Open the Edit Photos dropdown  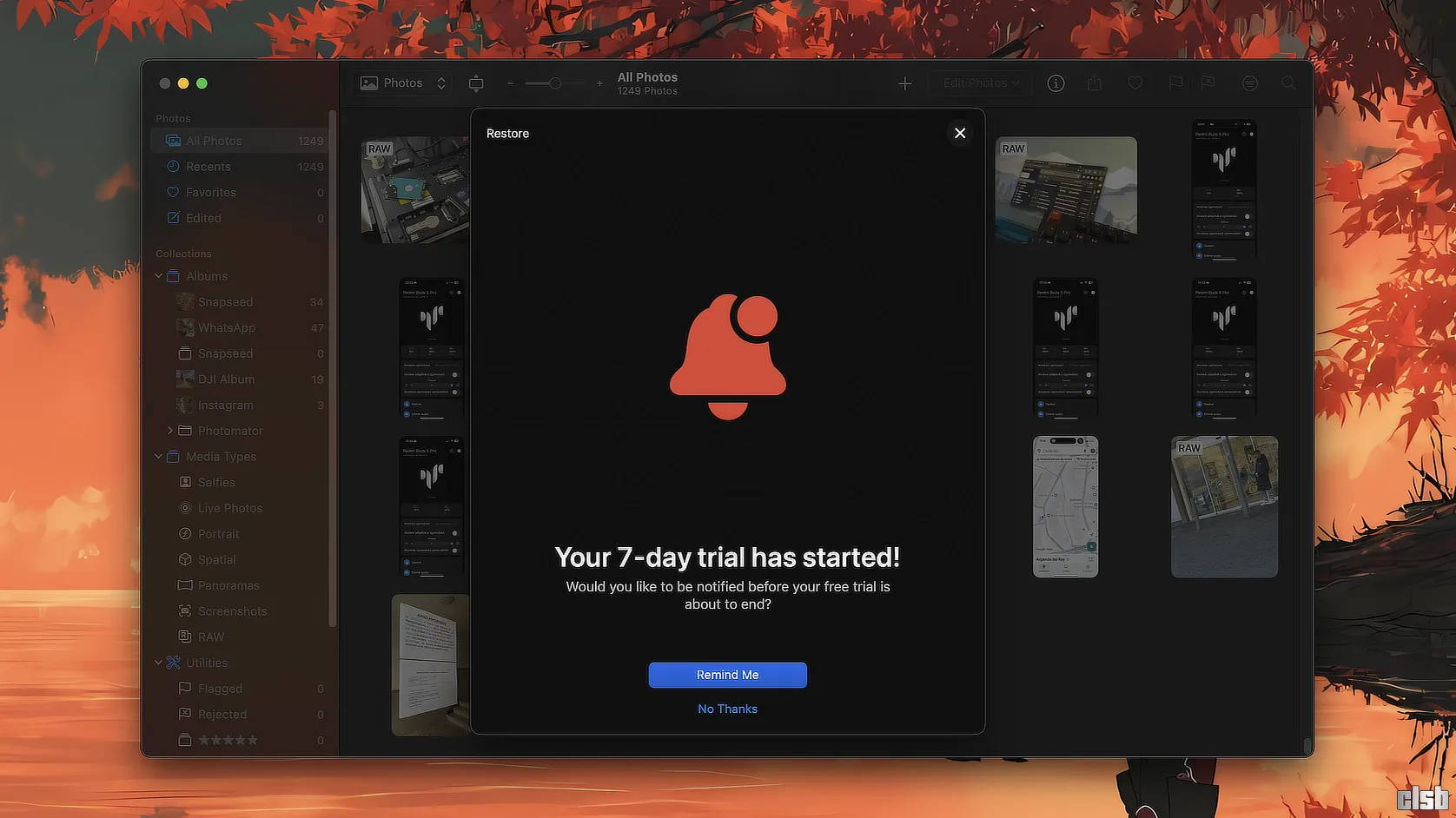[980, 83]
